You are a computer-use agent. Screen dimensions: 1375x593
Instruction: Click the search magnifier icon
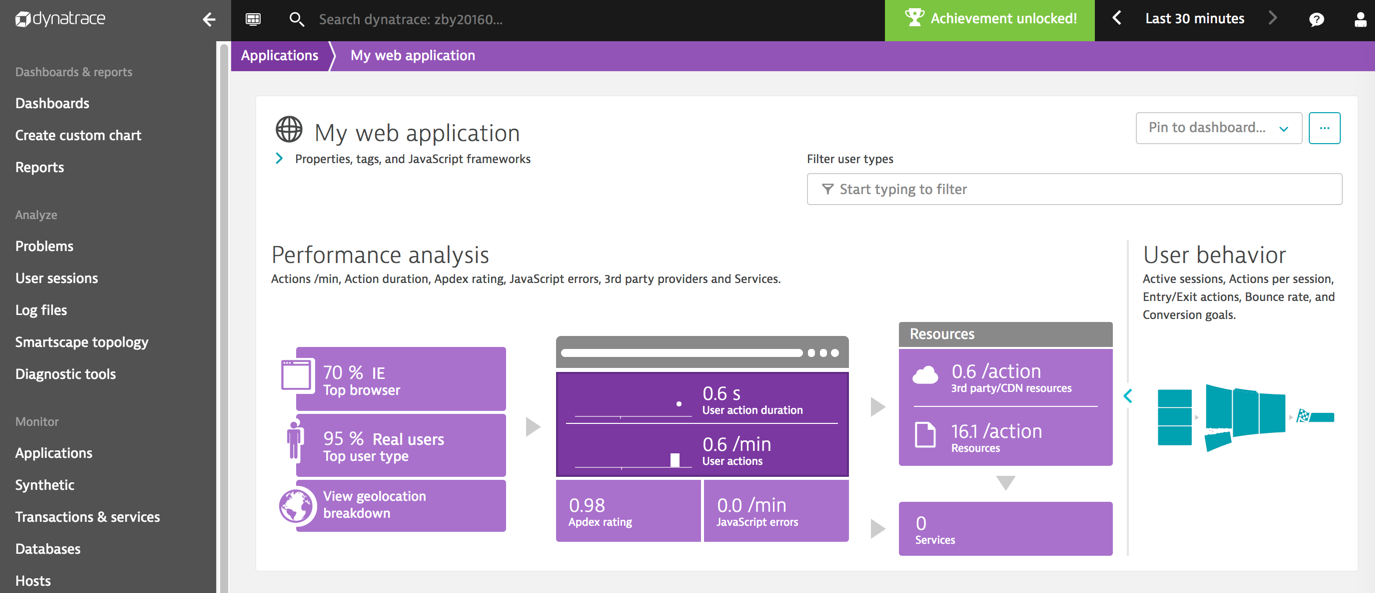[x=296, y=19]
